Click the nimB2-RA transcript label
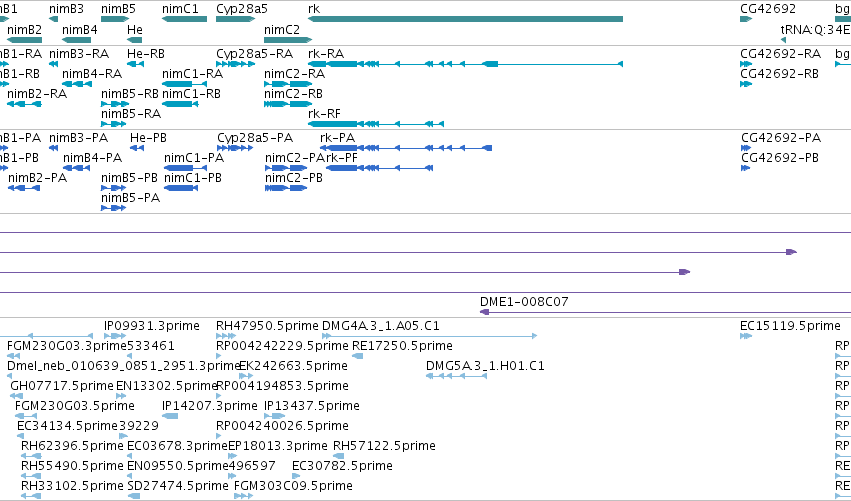 (37, 94)
